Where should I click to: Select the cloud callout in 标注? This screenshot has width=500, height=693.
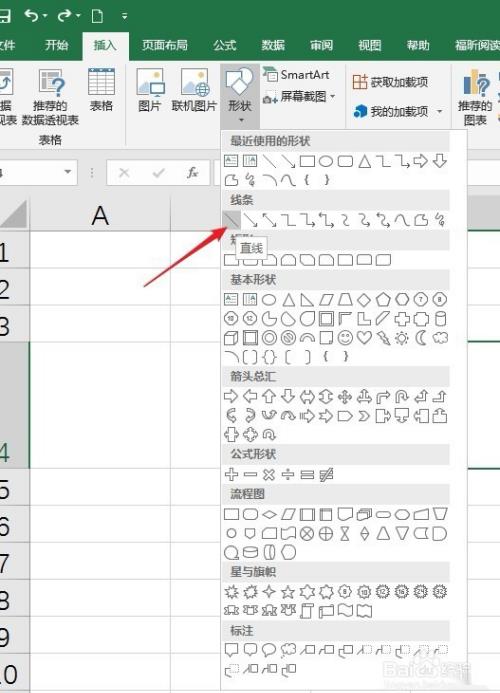288,650
